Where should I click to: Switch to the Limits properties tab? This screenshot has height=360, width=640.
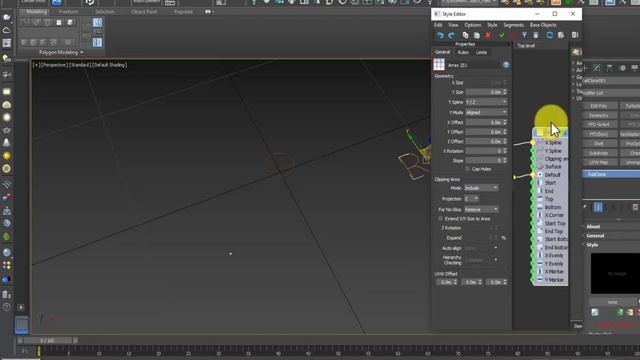click(x=481, y=53)
